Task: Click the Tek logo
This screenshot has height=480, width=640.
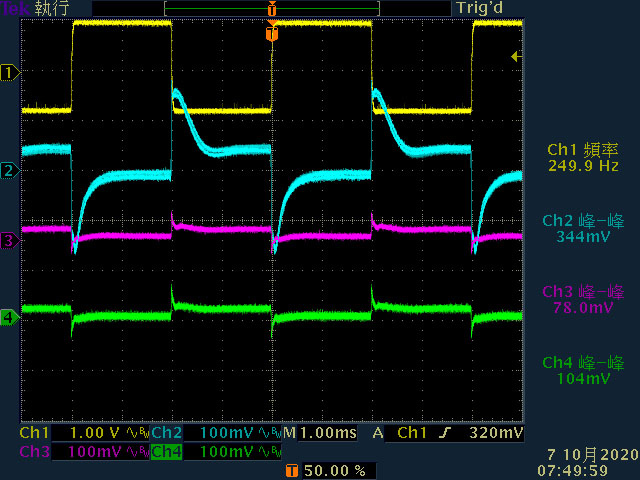Action: [16, 8]
